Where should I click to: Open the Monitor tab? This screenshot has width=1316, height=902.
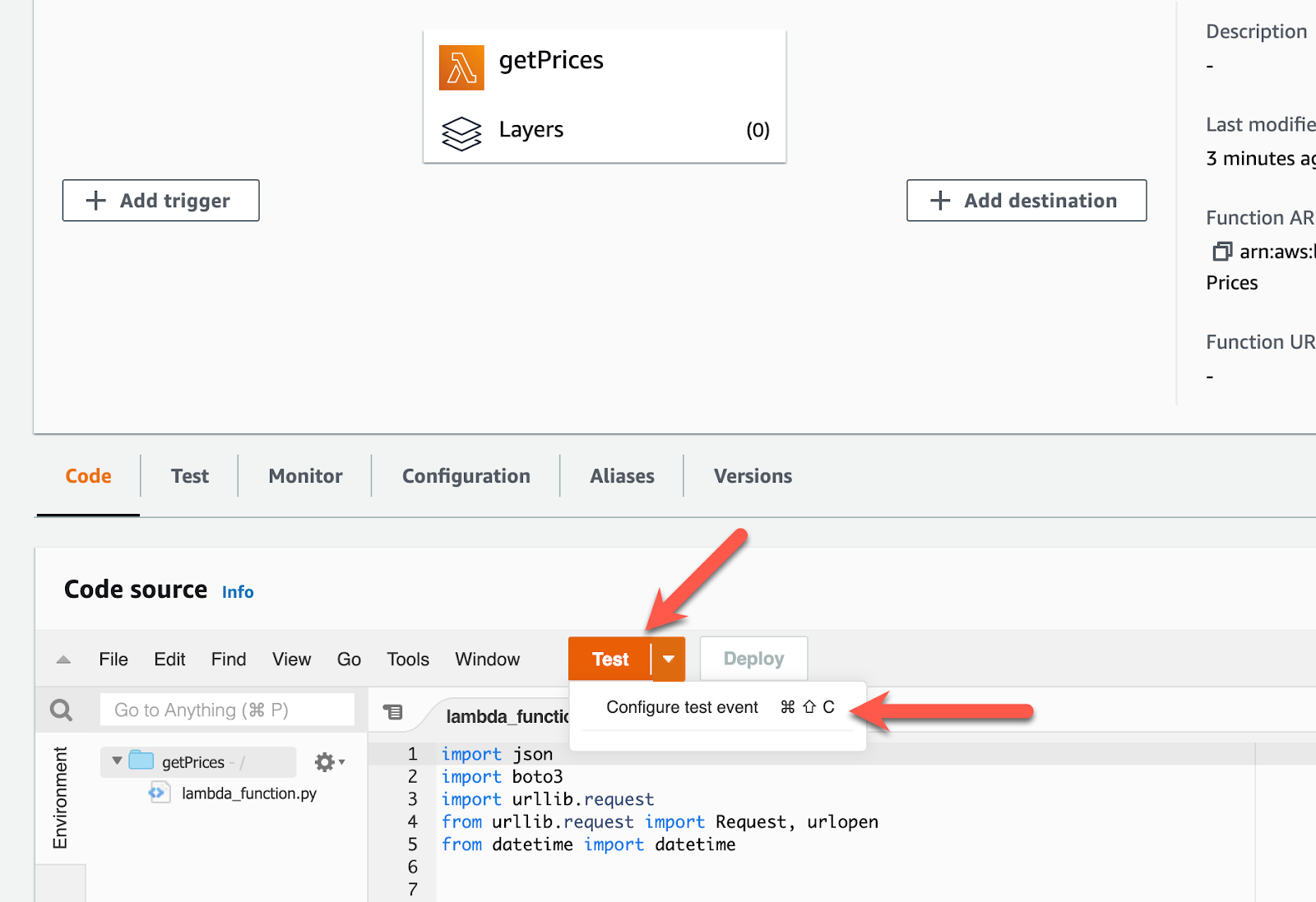point(305,476)
